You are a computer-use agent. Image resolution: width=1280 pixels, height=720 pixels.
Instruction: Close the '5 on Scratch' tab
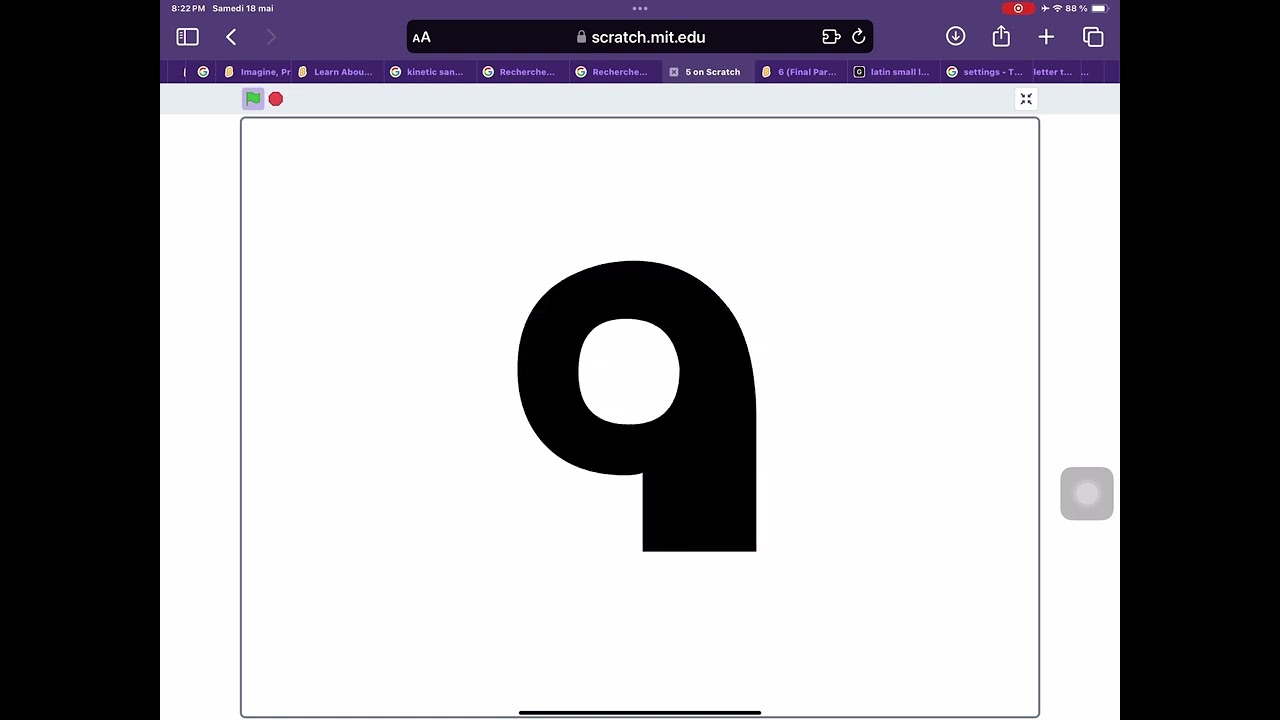(674, 72)
